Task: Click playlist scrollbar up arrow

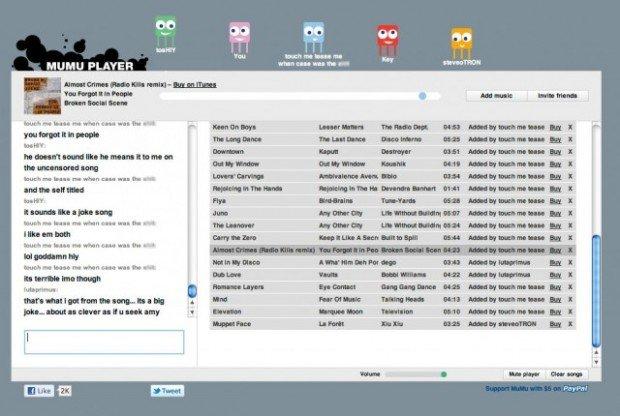Action: pos(596,352)
